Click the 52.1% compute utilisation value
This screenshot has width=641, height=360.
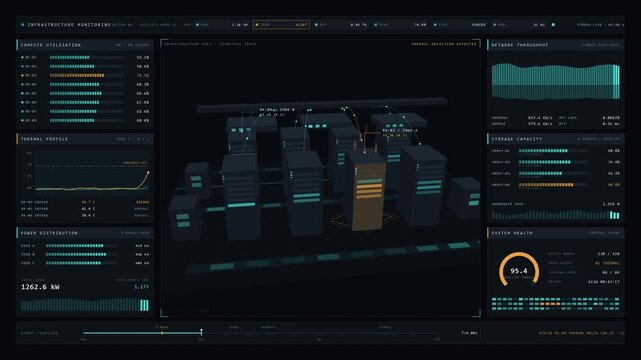pos(143,58)
